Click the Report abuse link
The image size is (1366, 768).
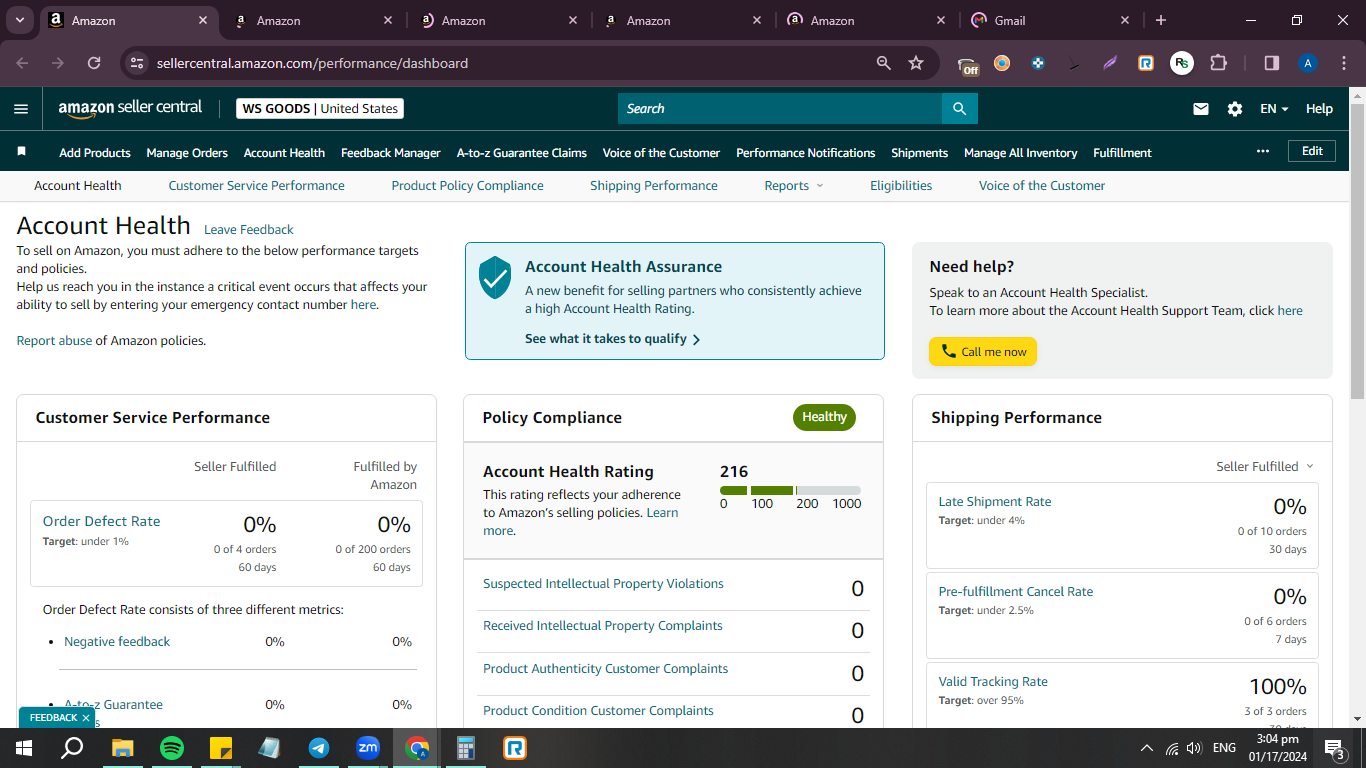coord(54,341)
